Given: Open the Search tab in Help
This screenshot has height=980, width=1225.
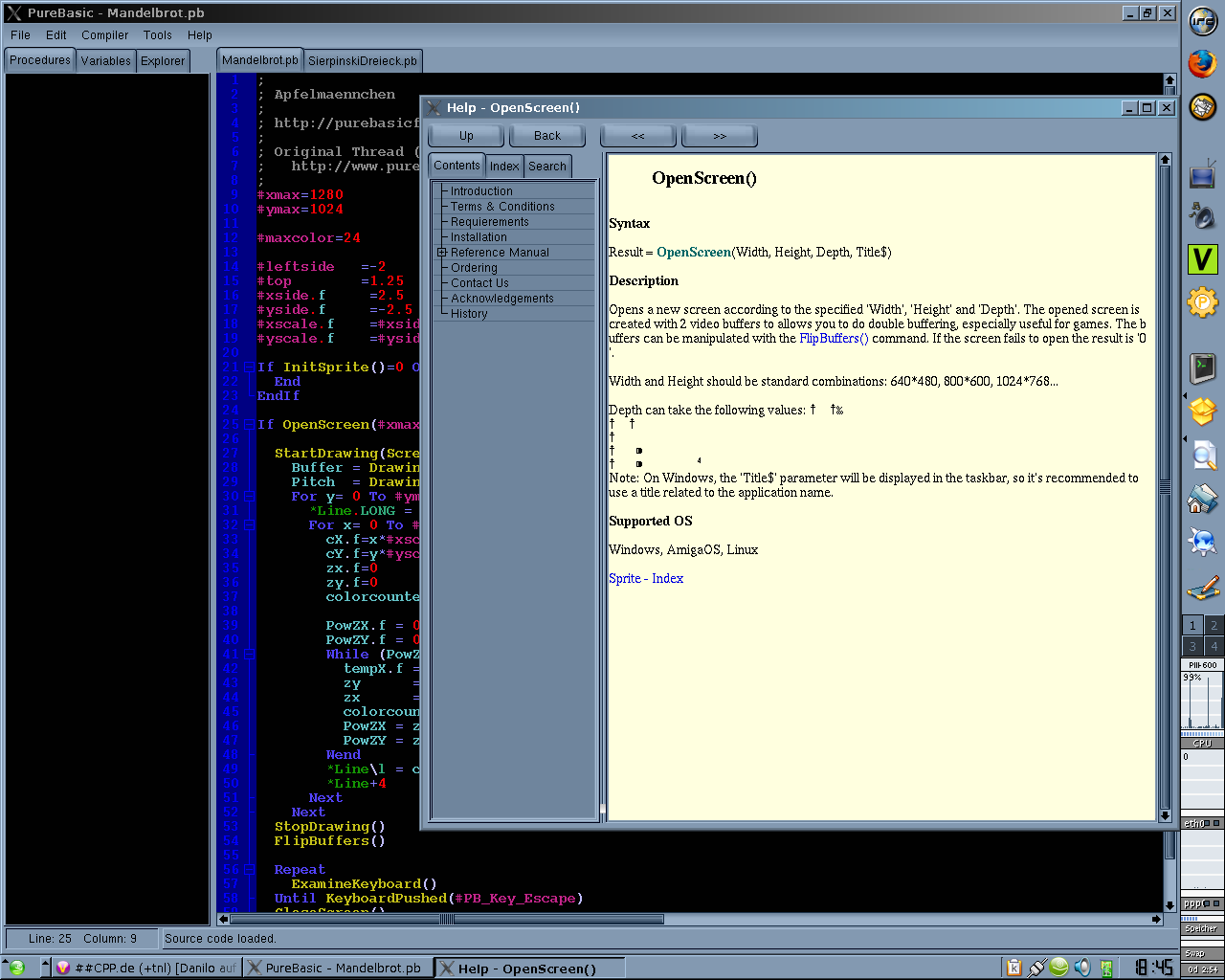Looking at the screenshot, I should point(547,167).
